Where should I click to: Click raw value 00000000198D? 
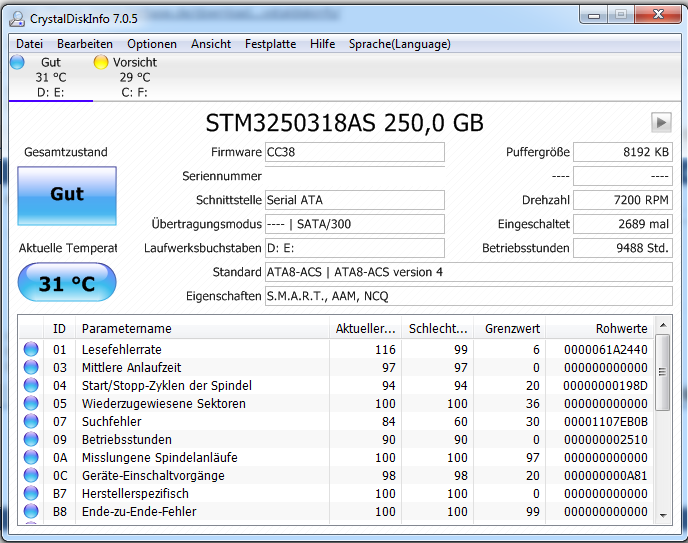606,386
